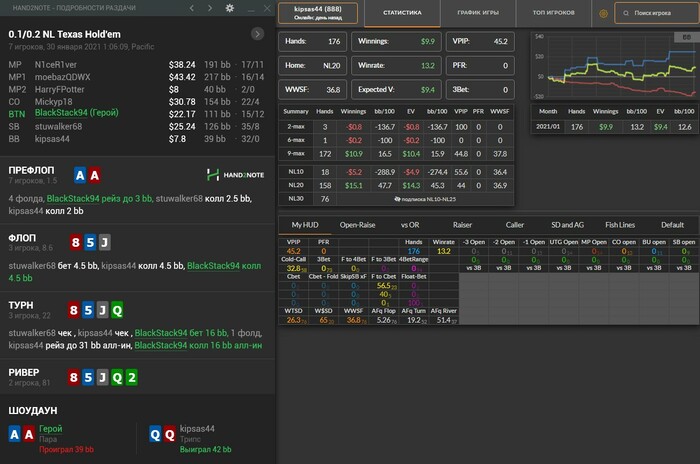This screenshot has height=464, width=700.
Task: Click the AFq River 51.4 HUD cell
Action: pos(444,320)
